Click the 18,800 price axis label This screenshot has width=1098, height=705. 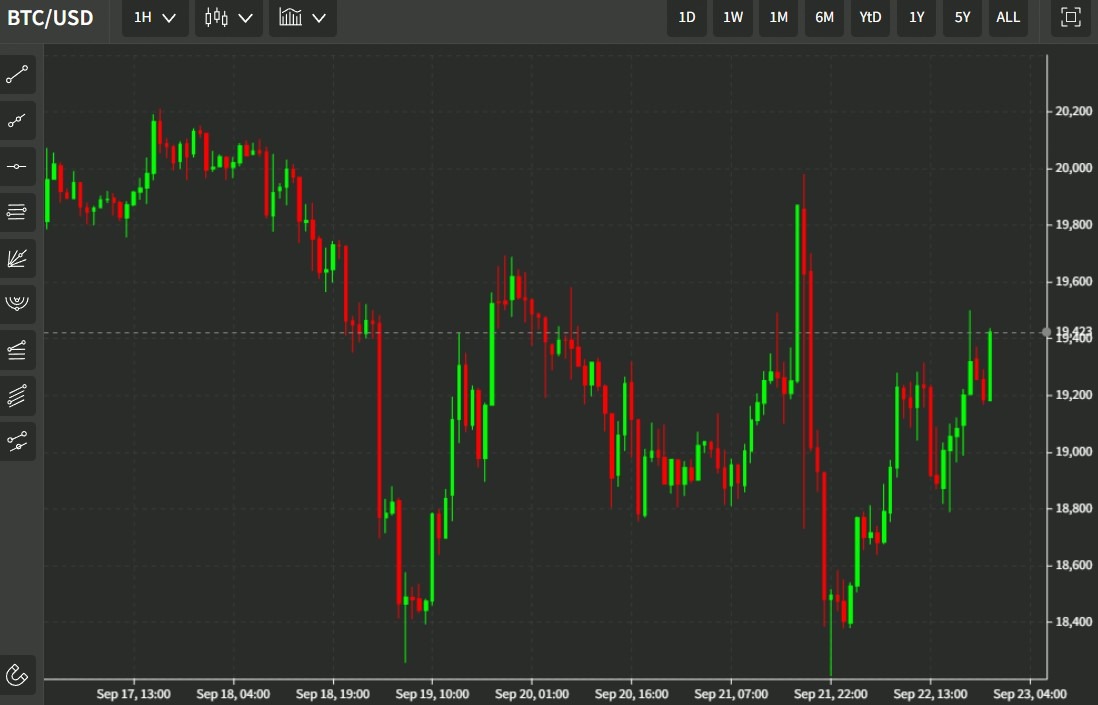click(x=1073, y=508)
